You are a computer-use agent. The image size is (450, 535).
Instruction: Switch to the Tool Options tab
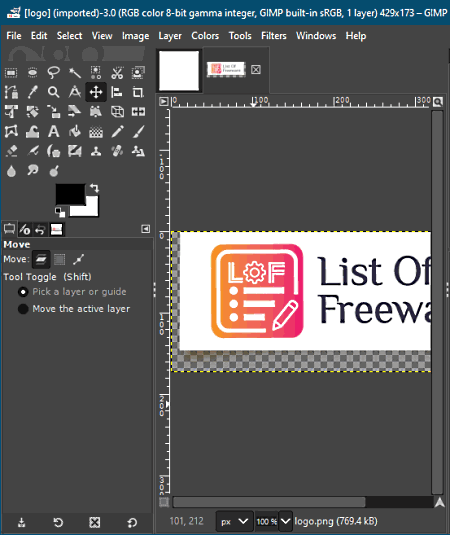9,229
